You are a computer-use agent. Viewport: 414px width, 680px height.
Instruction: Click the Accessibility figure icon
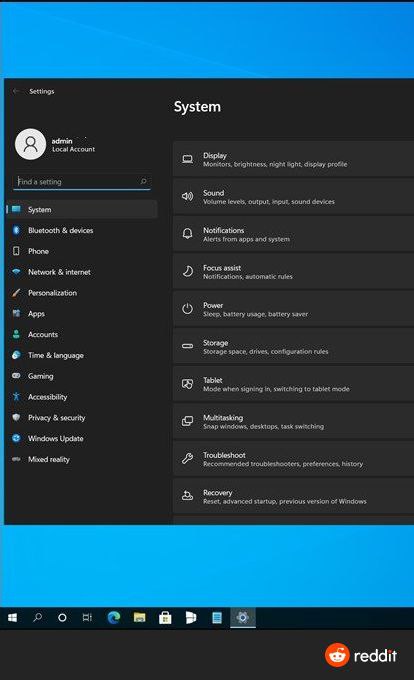(16, 396)
